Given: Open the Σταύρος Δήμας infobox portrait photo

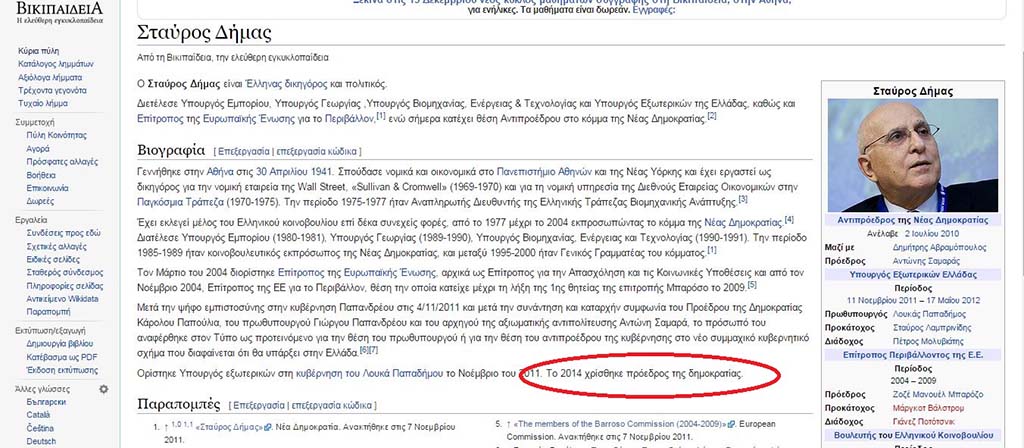Looking at the screenshot, I should pos(912,155).
